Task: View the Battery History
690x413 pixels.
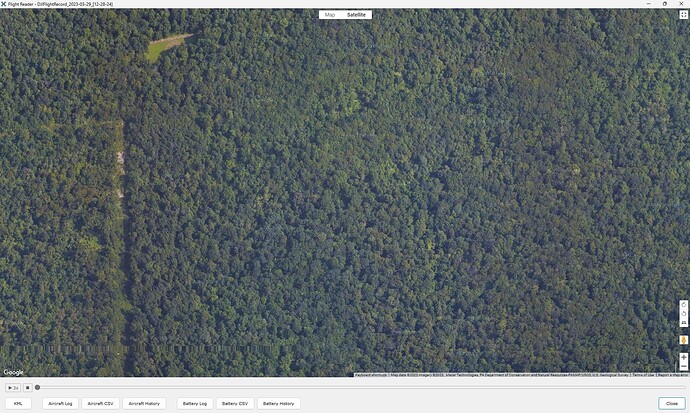Action: coord(279,403)
